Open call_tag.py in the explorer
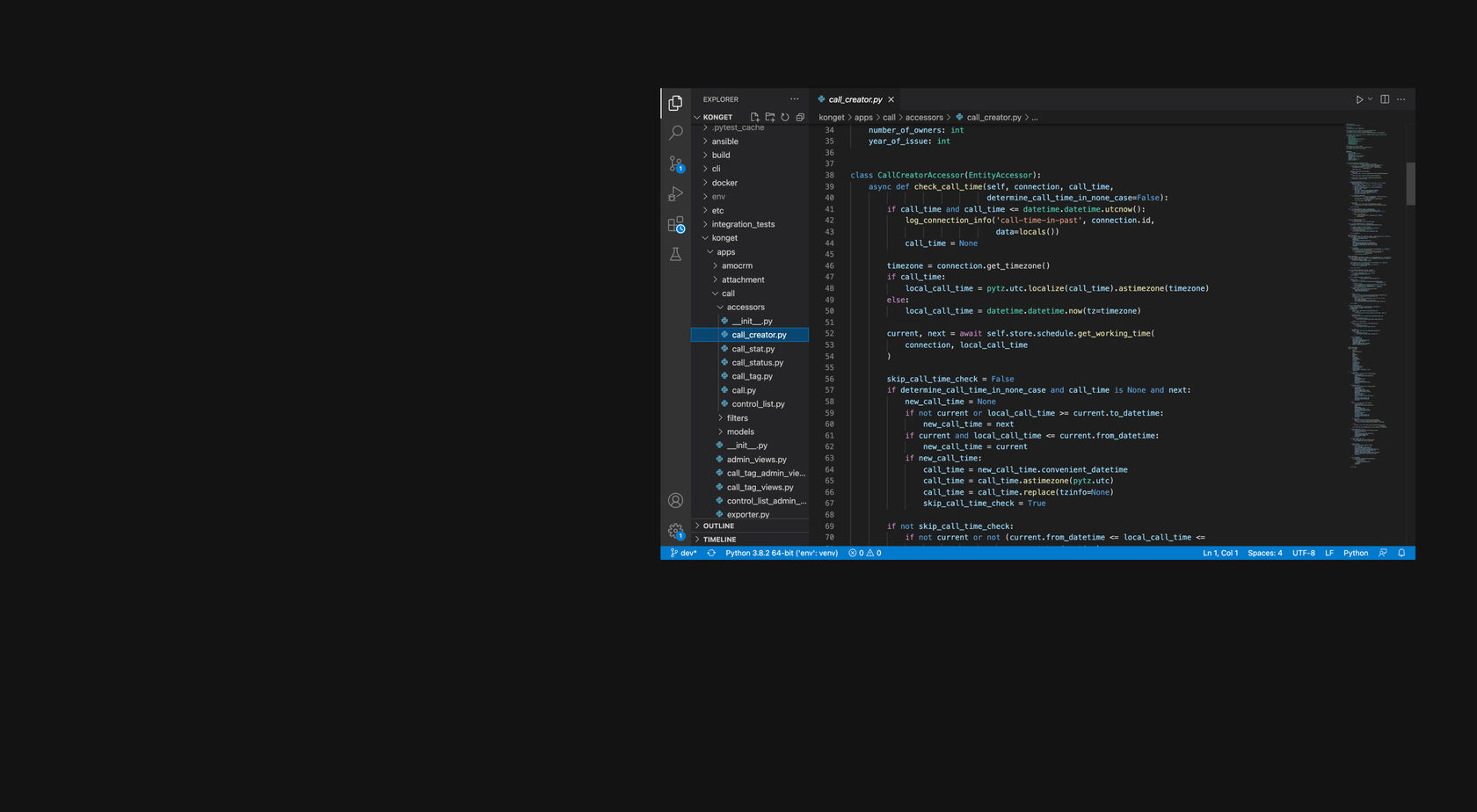This screenshot has width=1477, height=812. coord(752,377)
